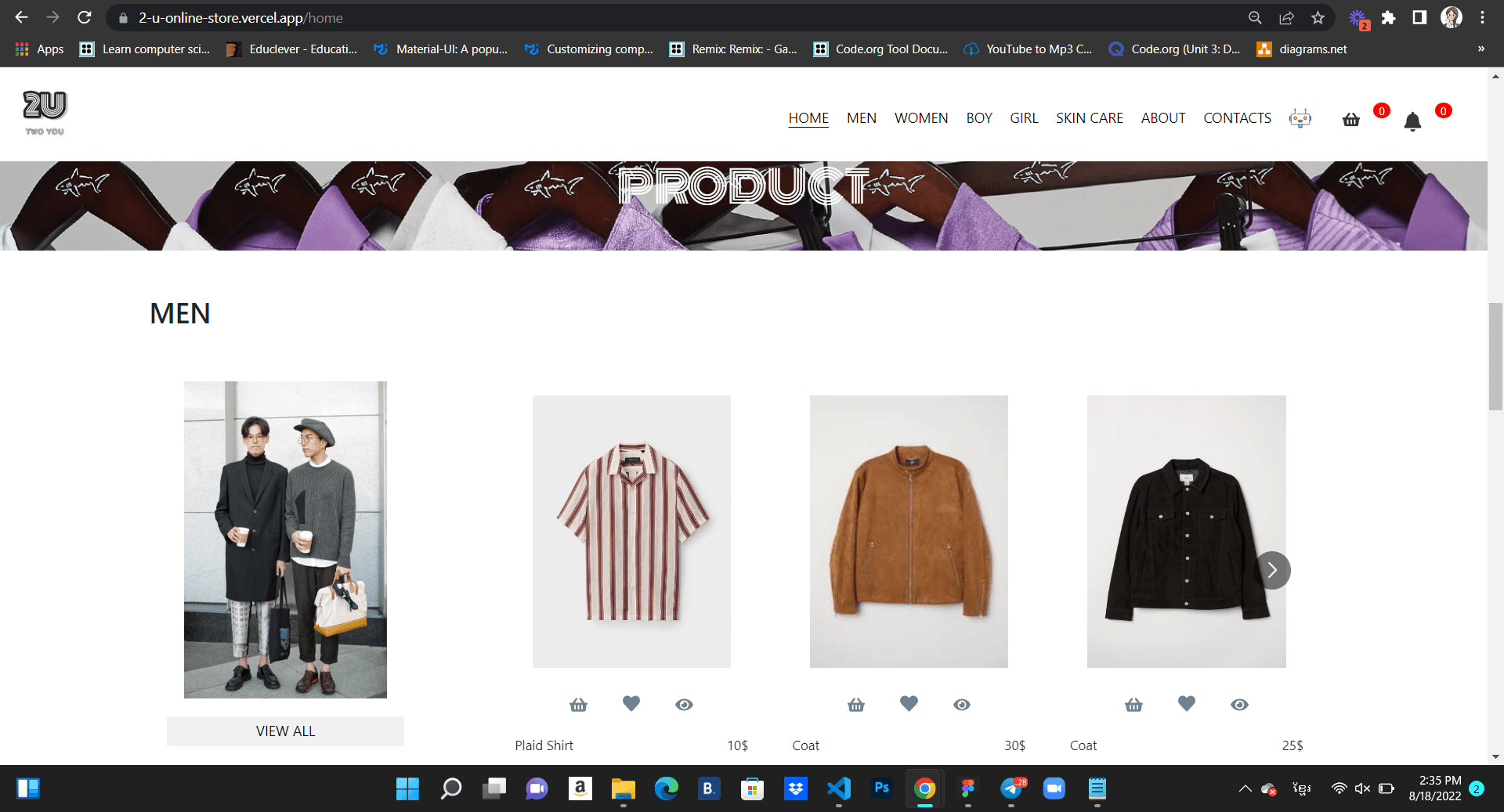Open the black denim jacket image

(x=1187, y=532)
